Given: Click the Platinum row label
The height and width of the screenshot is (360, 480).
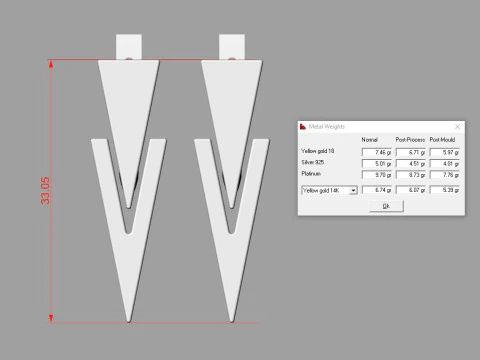Looking at the screenshot, I should click(311, 174).
